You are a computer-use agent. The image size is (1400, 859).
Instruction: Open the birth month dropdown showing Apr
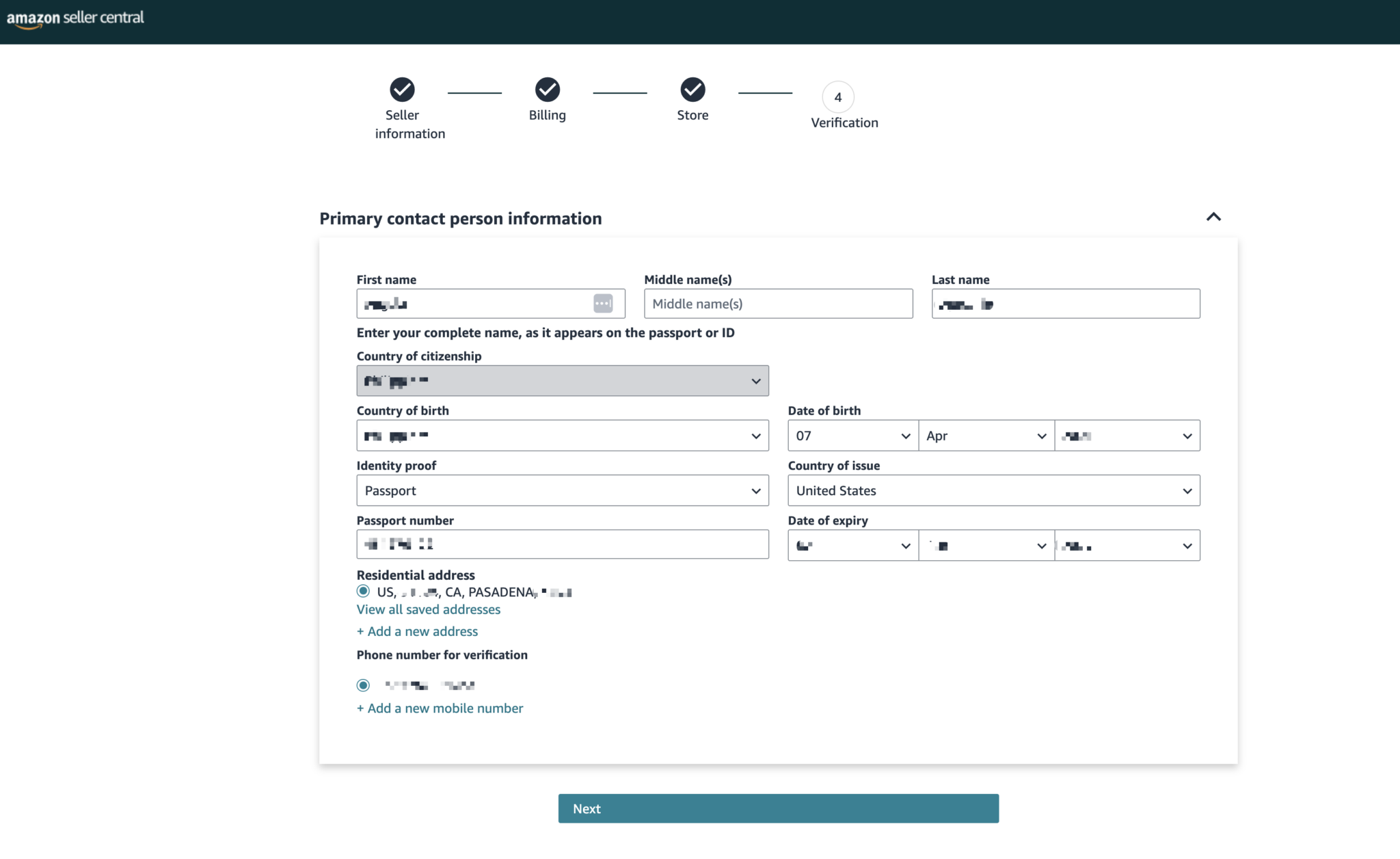click(x=986, y=436)
